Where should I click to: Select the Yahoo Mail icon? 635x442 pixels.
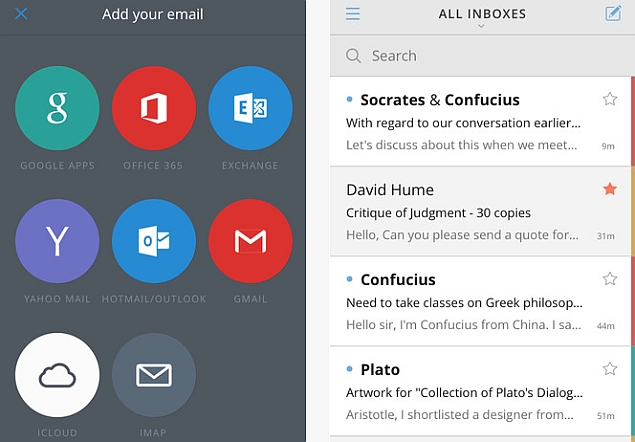(57, 241)
